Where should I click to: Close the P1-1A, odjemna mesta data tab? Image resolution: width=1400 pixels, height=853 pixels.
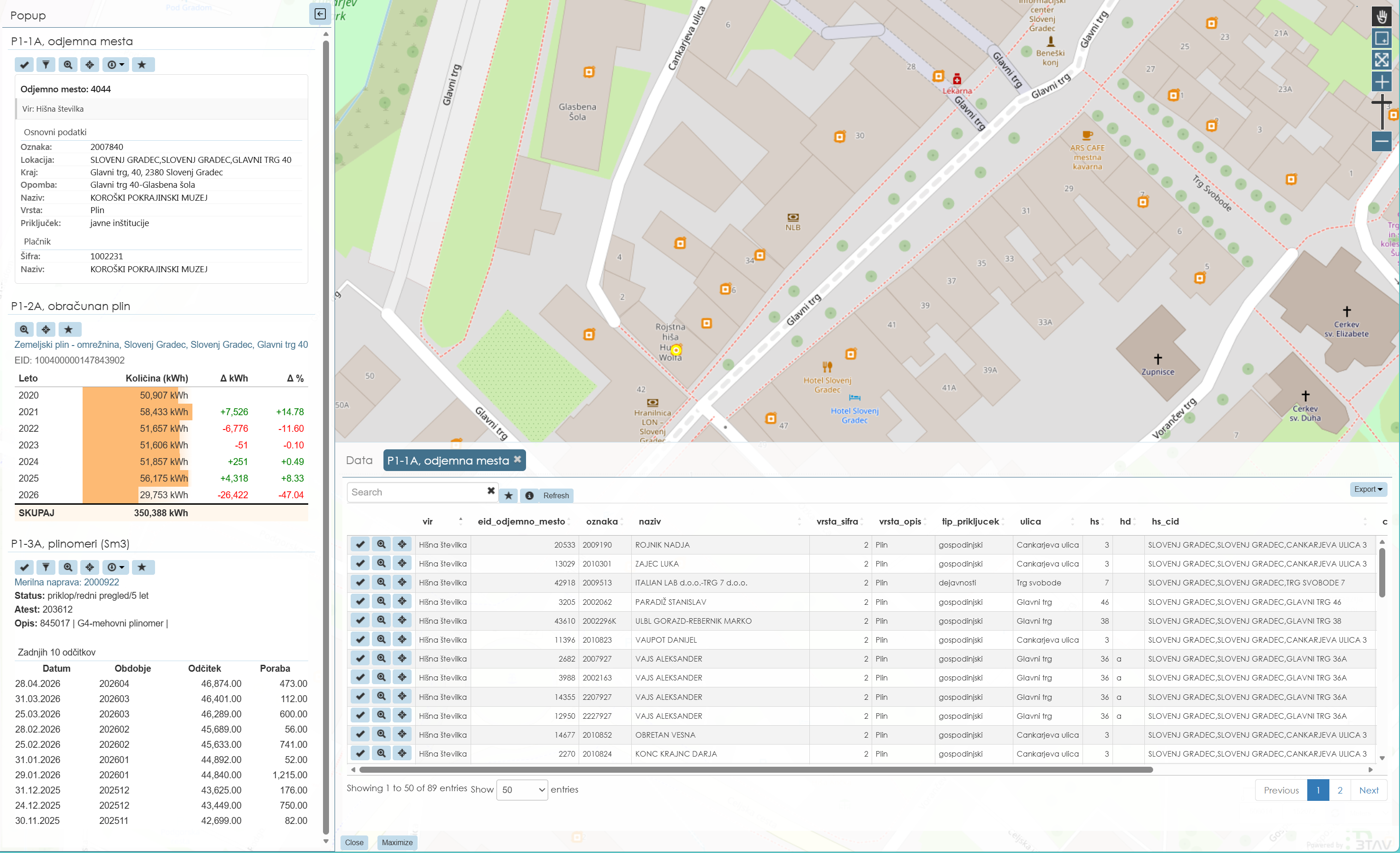[x=517, y=459]
